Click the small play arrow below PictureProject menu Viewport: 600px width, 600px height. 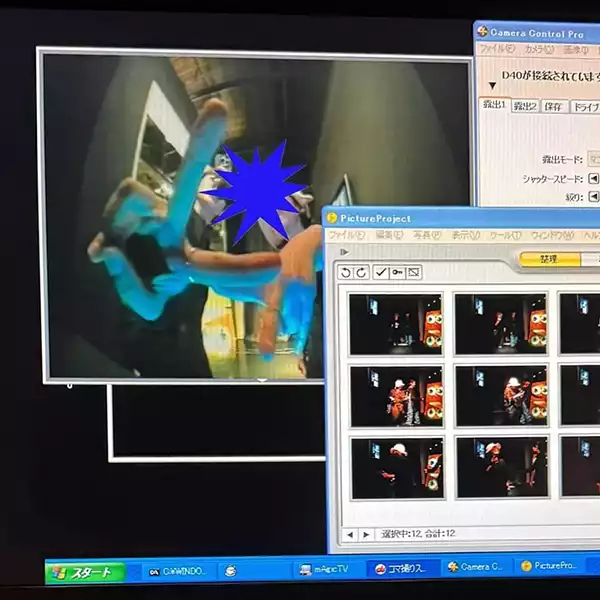click(x=345, y=252)
